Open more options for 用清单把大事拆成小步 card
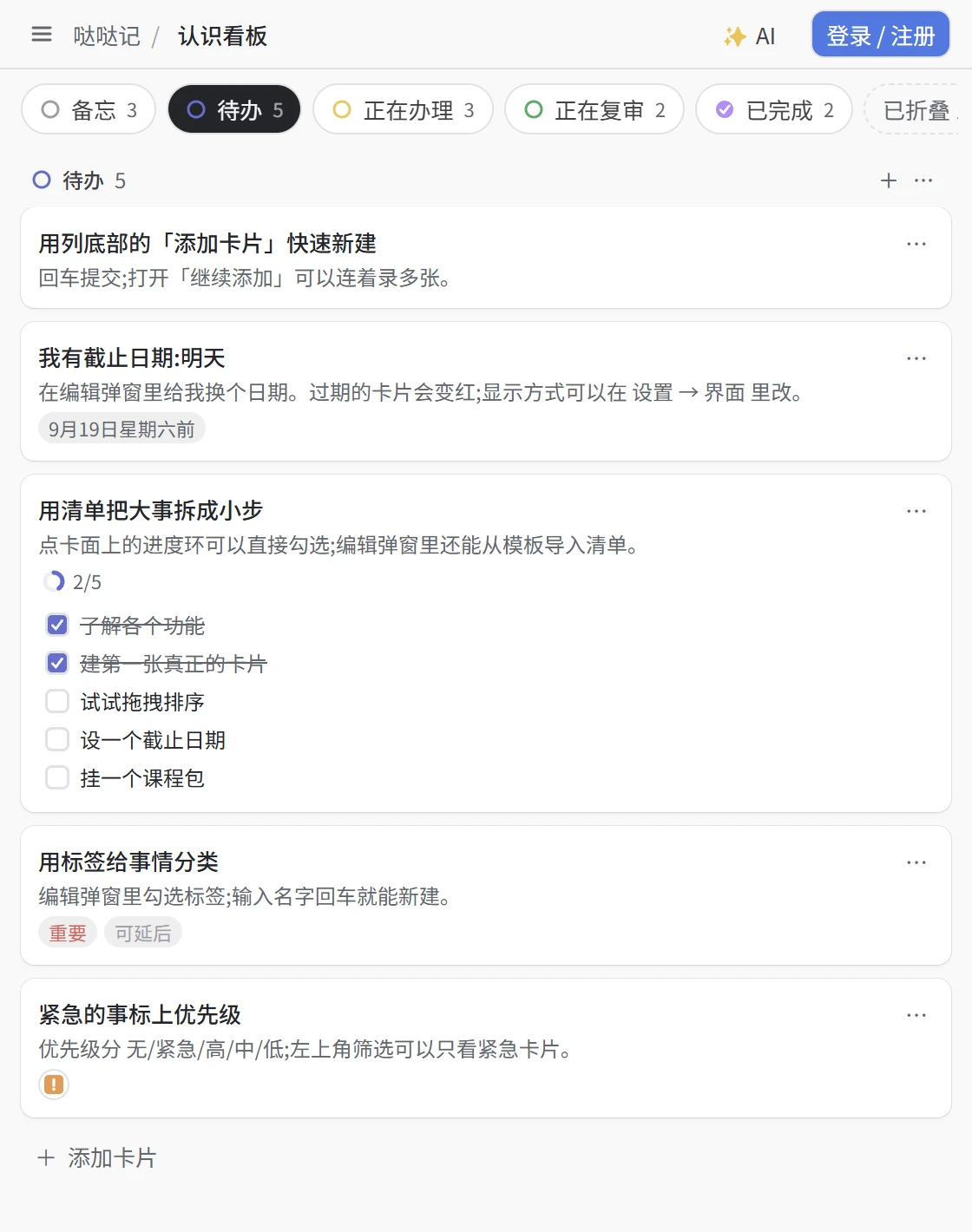The height and width of the screenshot is (1232, 972). point(916,511)
